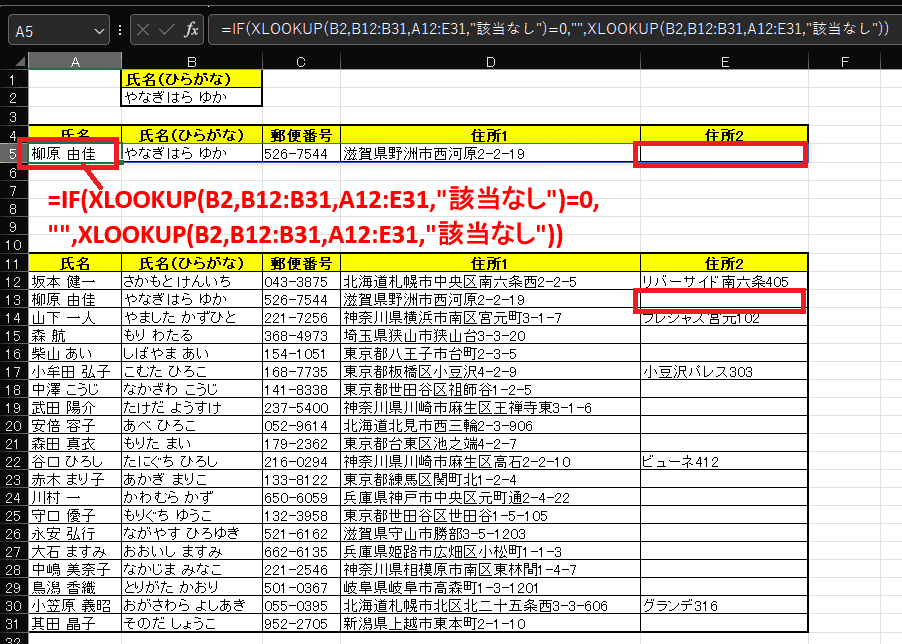Click the yellow 郵便番号 header in row 11

click(x=301, y=264)
